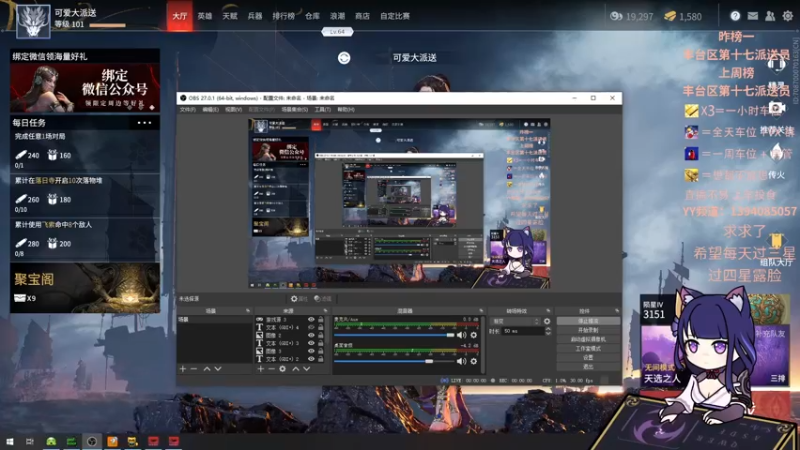Adjust the mic/Aux volume slider
800x450 pixels.
click(394, 335)
